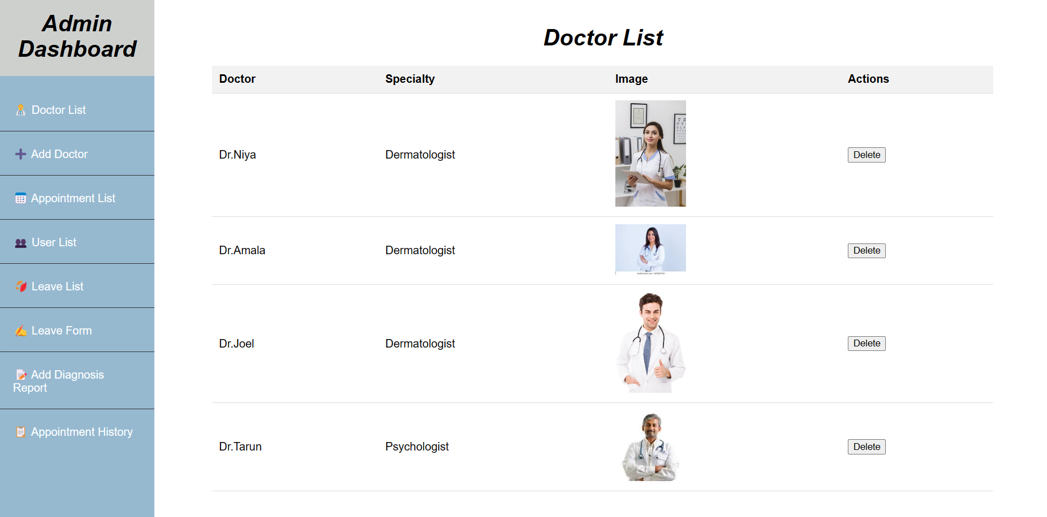Click the doctor icon beside Doctor List
Screen dimensions: 1047x517
click(x=21, y=110)
